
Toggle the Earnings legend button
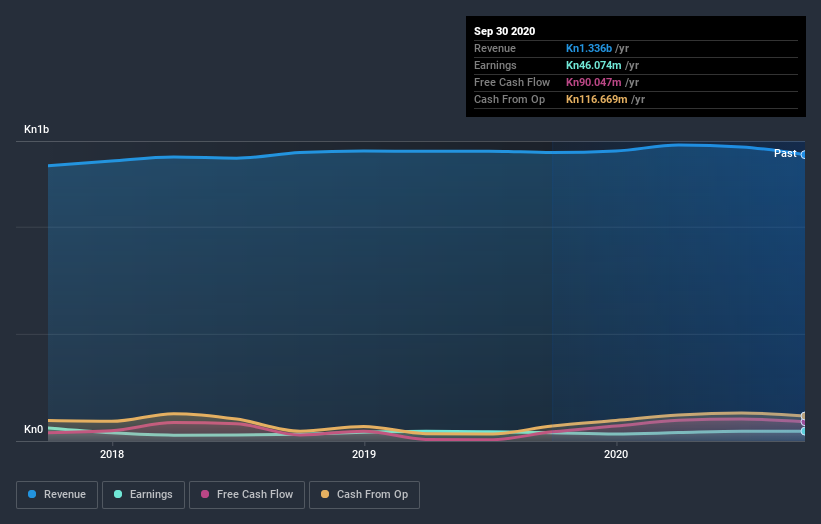tap(143, 495)
